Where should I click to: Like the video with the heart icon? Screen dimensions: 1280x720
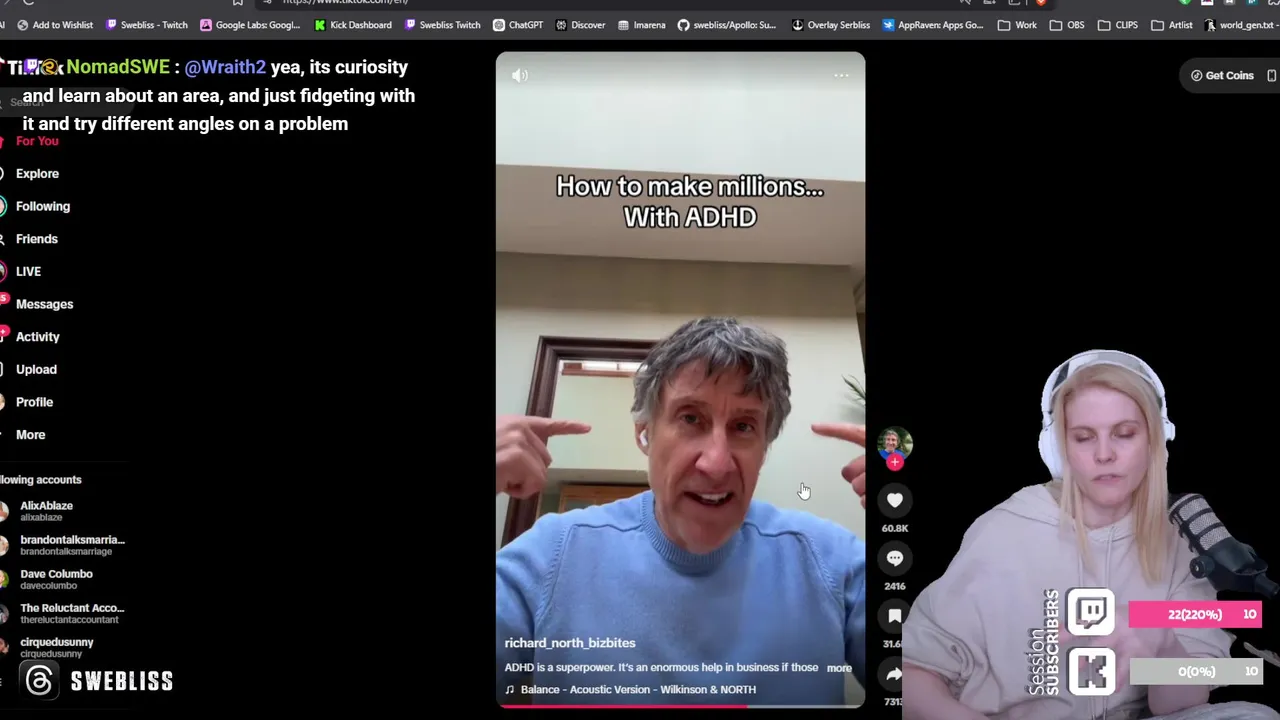coord(895,500)
